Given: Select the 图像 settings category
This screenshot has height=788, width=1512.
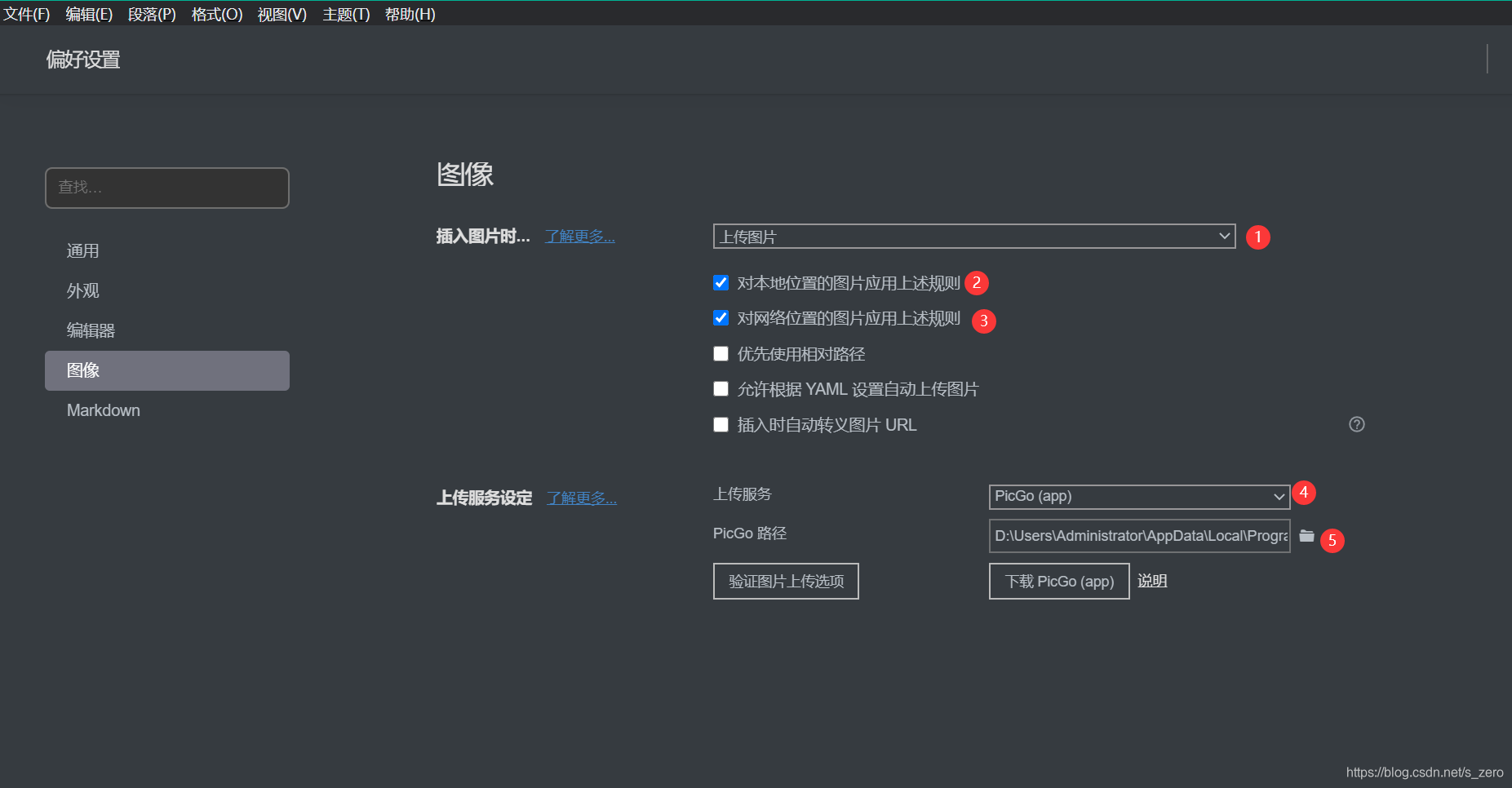Looking at the screenshot, I should (167, 370).
